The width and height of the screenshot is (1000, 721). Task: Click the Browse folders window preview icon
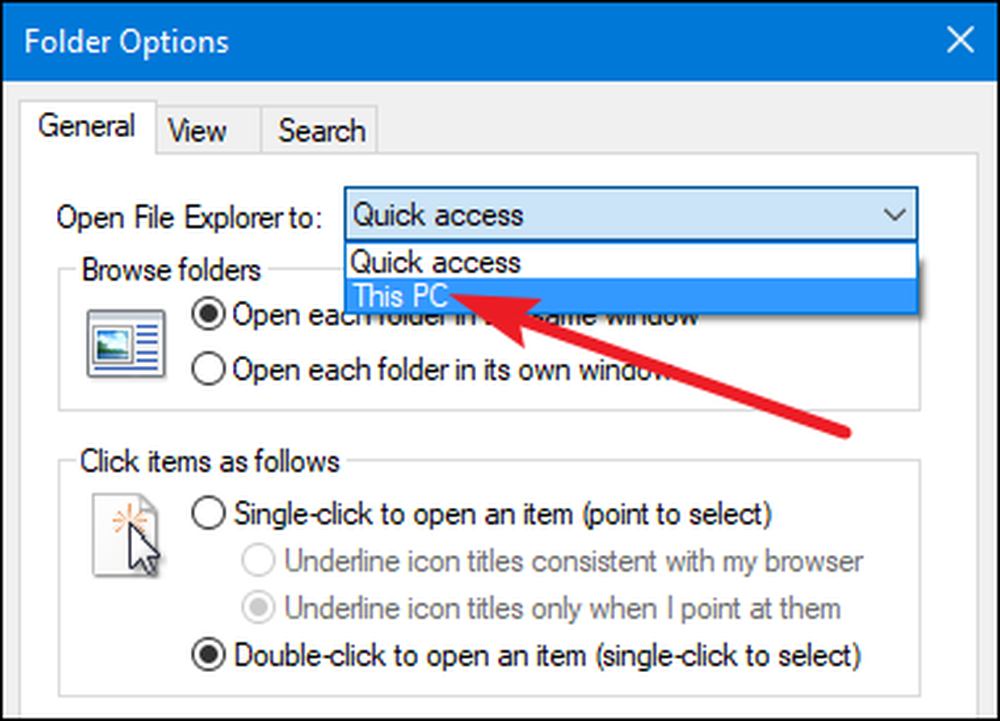(x=126, y=343)
